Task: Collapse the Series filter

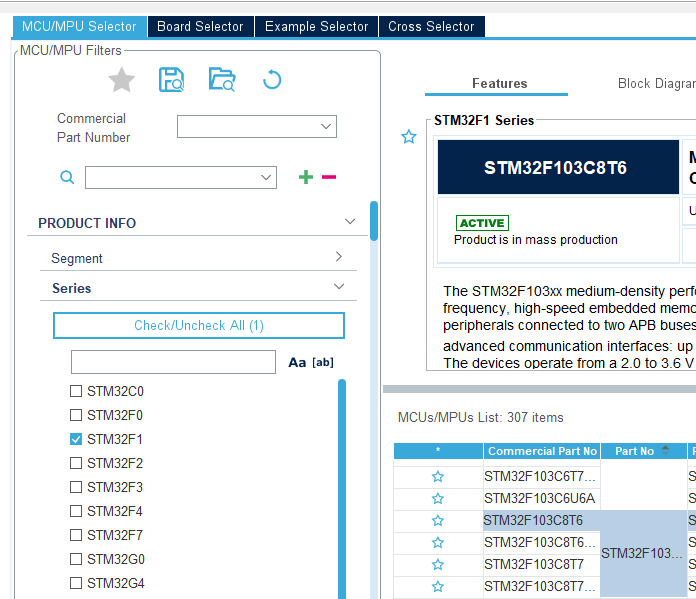Action: click(x=339, y=286)
